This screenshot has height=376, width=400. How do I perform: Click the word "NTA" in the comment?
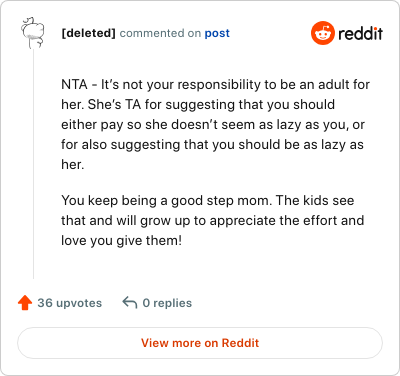point(74,85)
